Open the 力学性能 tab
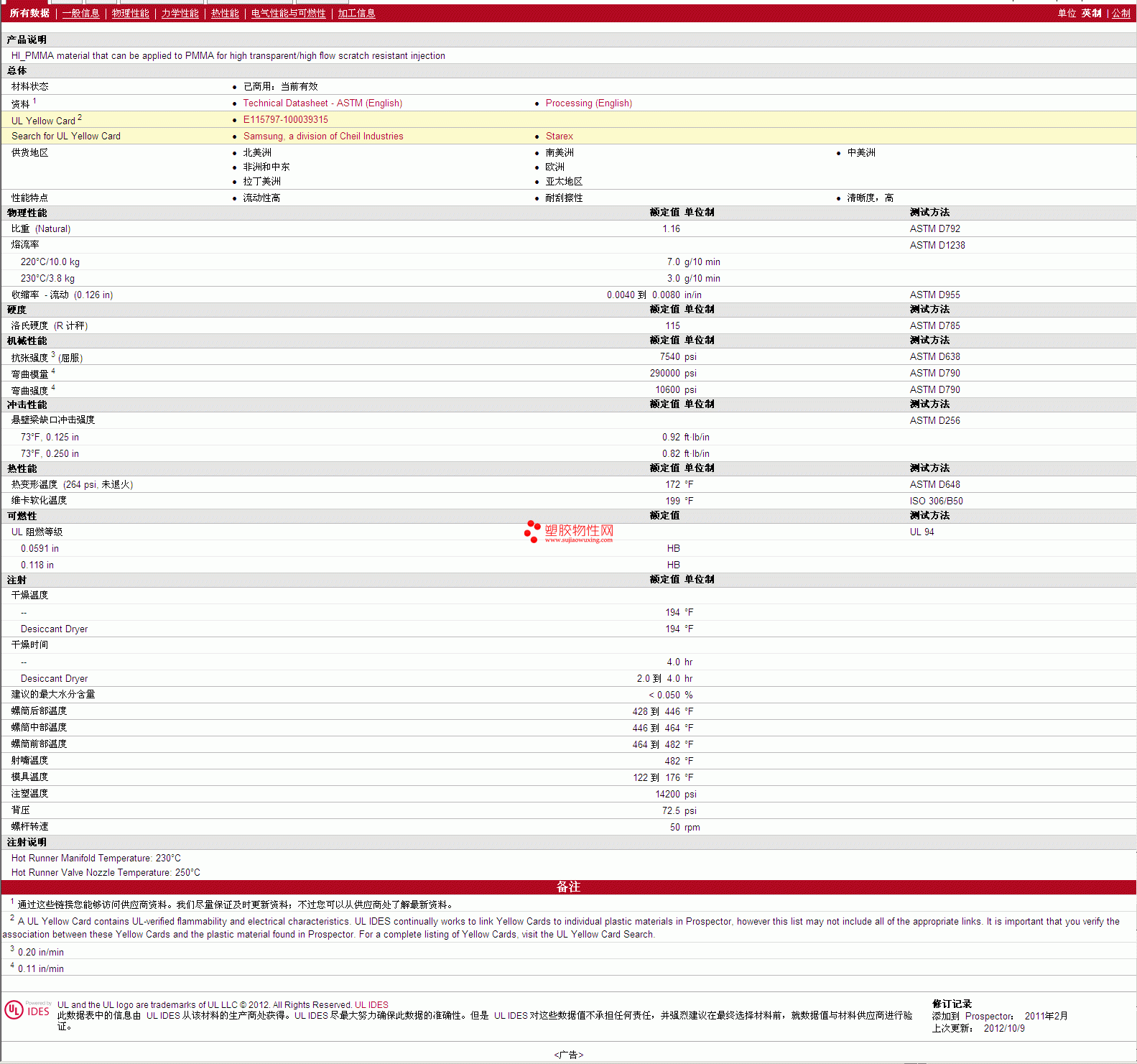This screenshot has width=1137, height=1064. pos(180,13)
